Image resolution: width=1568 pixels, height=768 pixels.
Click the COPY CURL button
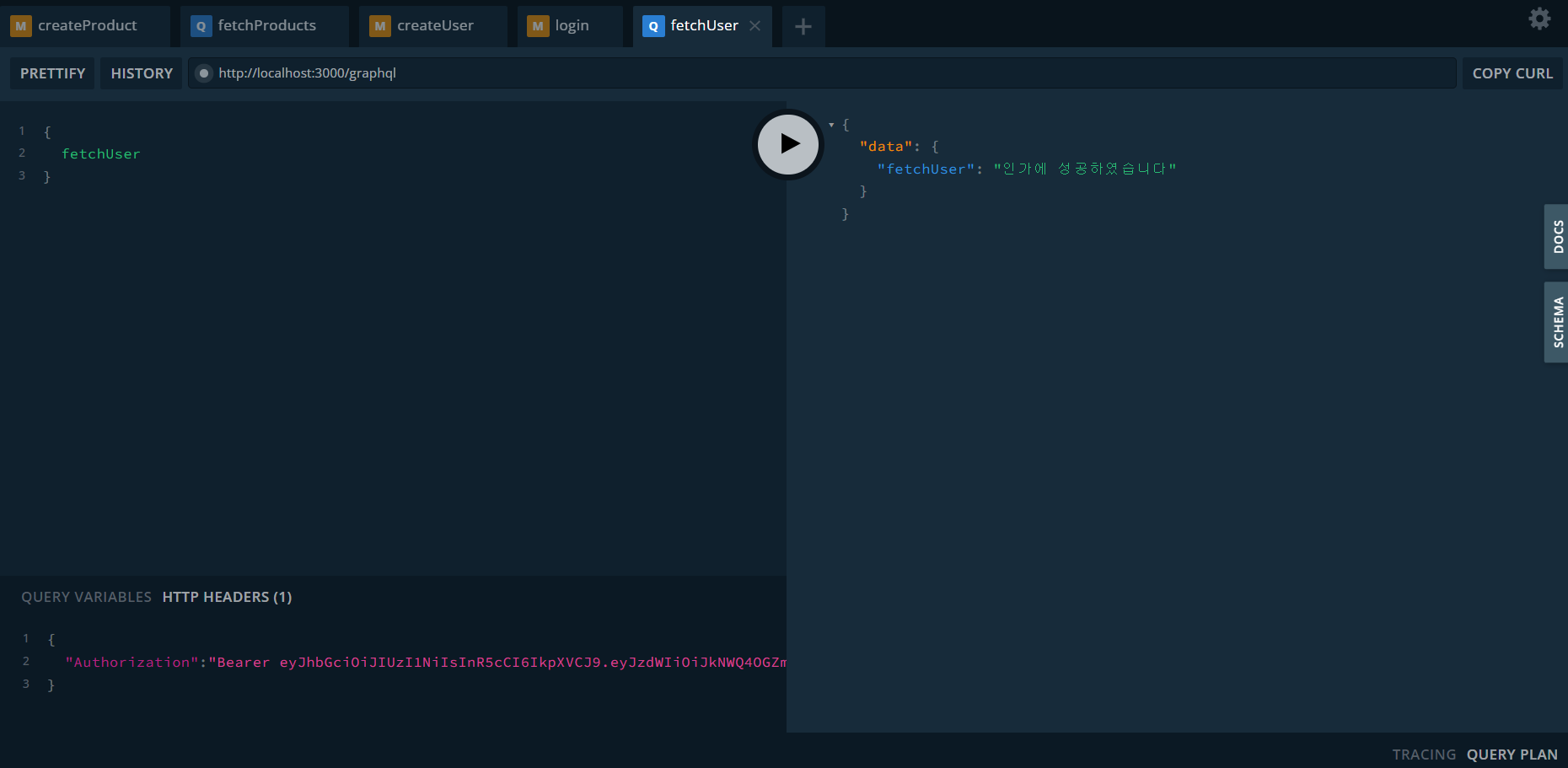(1512, 73)
